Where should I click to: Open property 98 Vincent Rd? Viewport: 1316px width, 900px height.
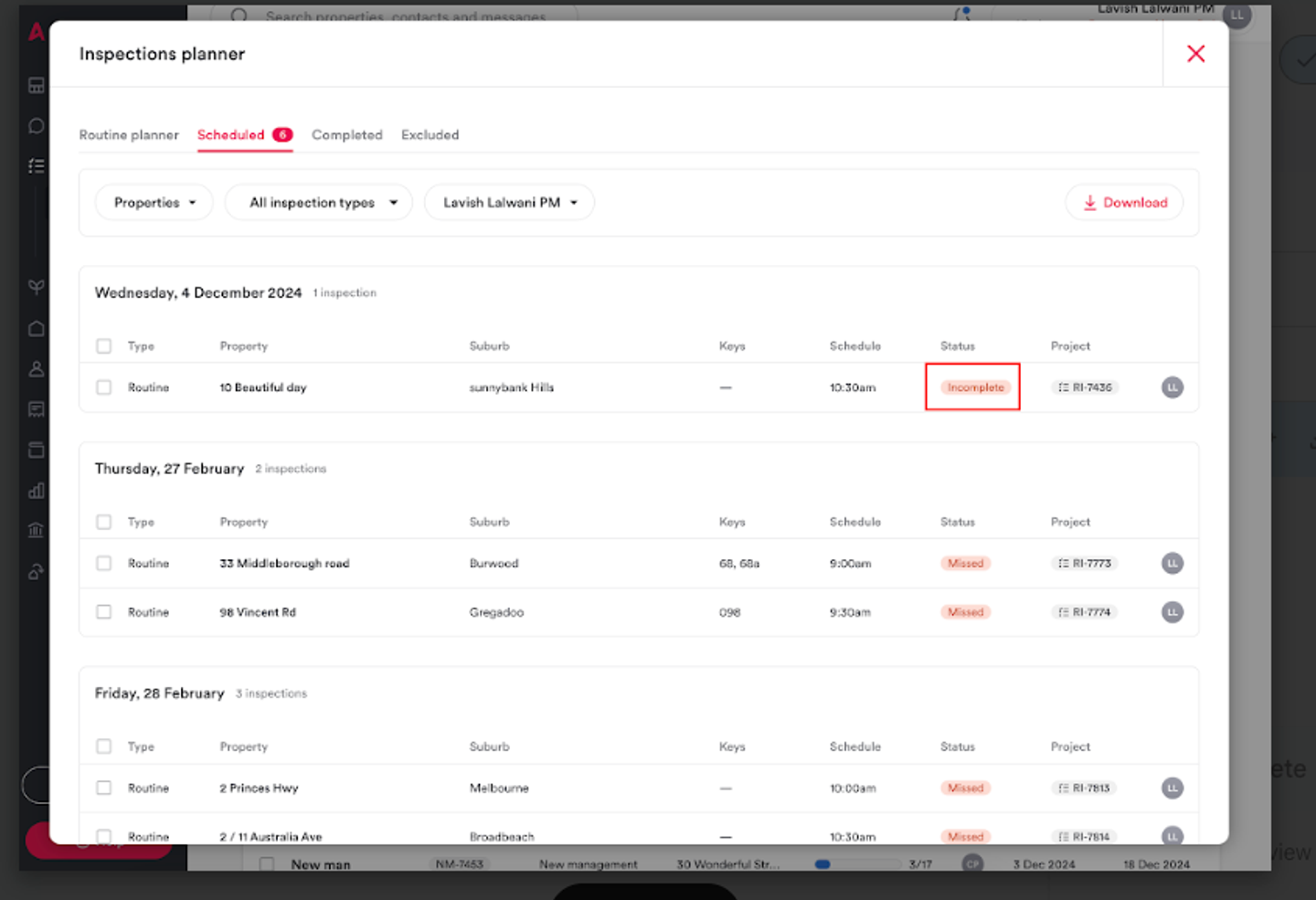point(258,612)
